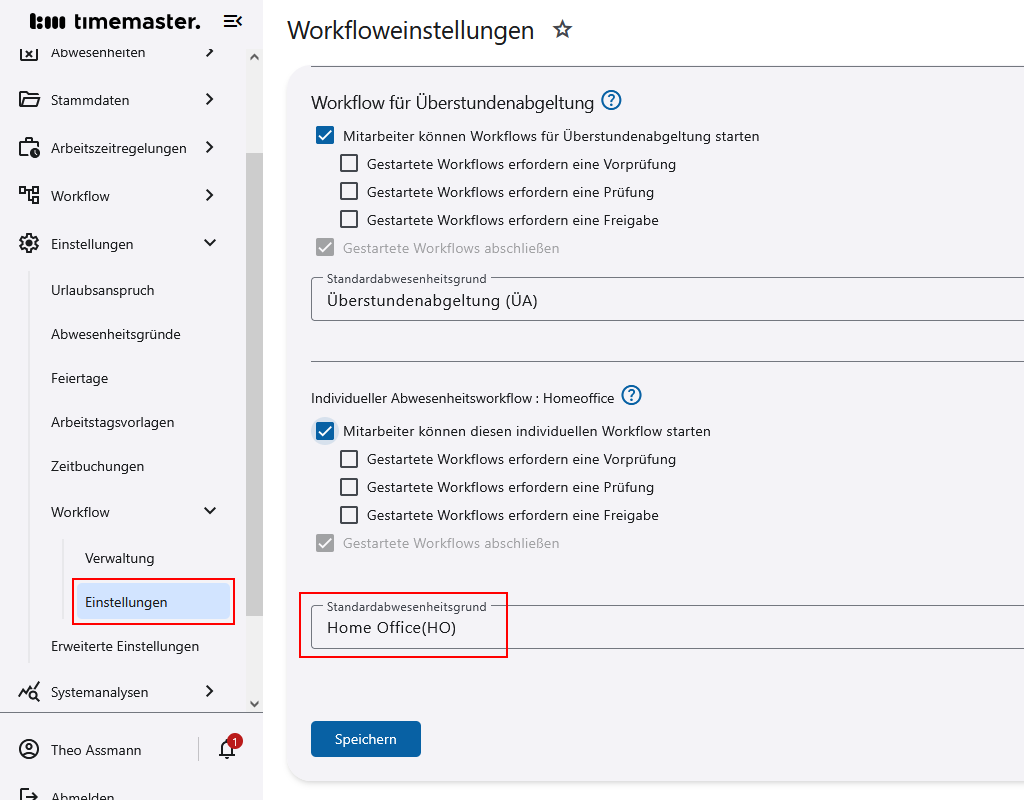The width and height of the screenshot is (1024, 800).
Task: Open help icon for Homeoffice workflow
Action: [x=631, y=396]
